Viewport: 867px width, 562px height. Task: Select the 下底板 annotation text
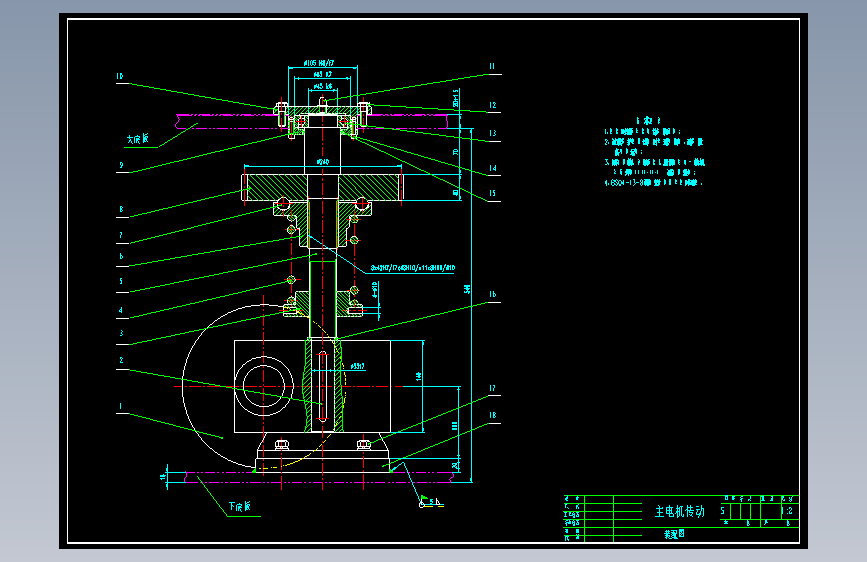tap(239, 506)
